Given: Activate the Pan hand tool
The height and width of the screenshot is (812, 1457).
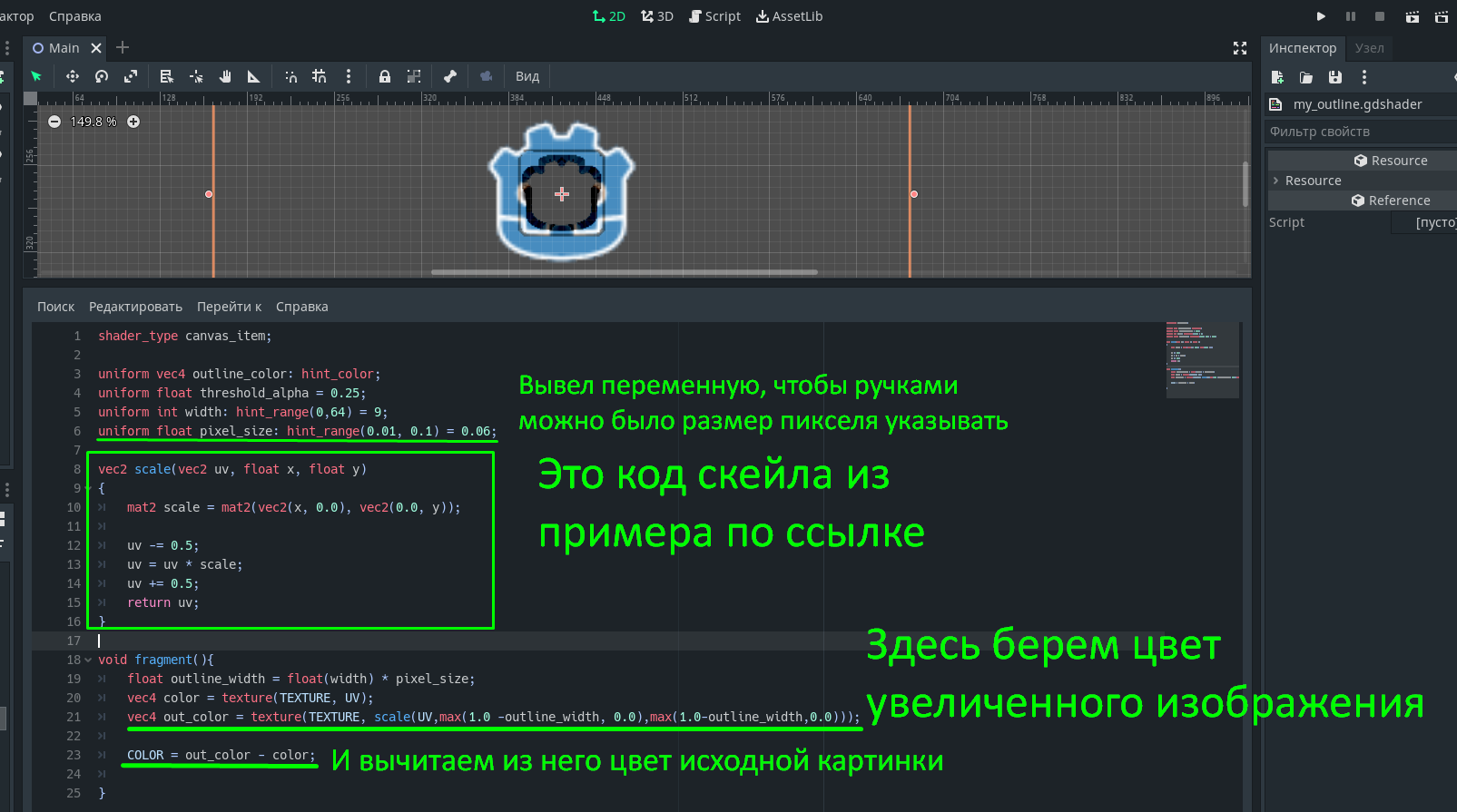Looking at the screenshot, I should point(225,77).
